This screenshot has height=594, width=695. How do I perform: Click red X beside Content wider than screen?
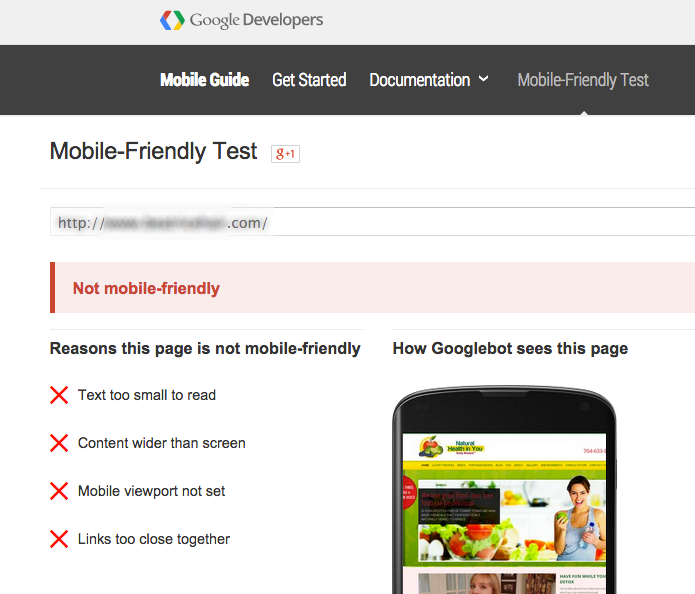coord(59,443)
